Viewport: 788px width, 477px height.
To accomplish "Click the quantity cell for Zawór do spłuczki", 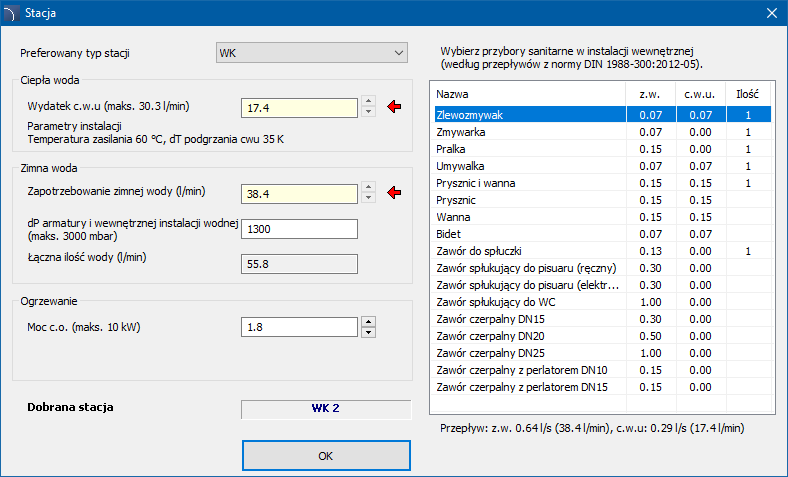I will pos(747,250).
